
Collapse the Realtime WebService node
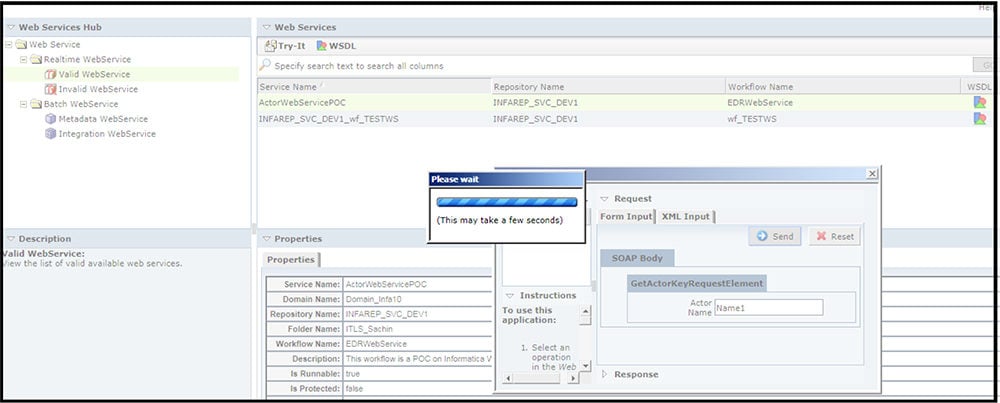(23, 59)
